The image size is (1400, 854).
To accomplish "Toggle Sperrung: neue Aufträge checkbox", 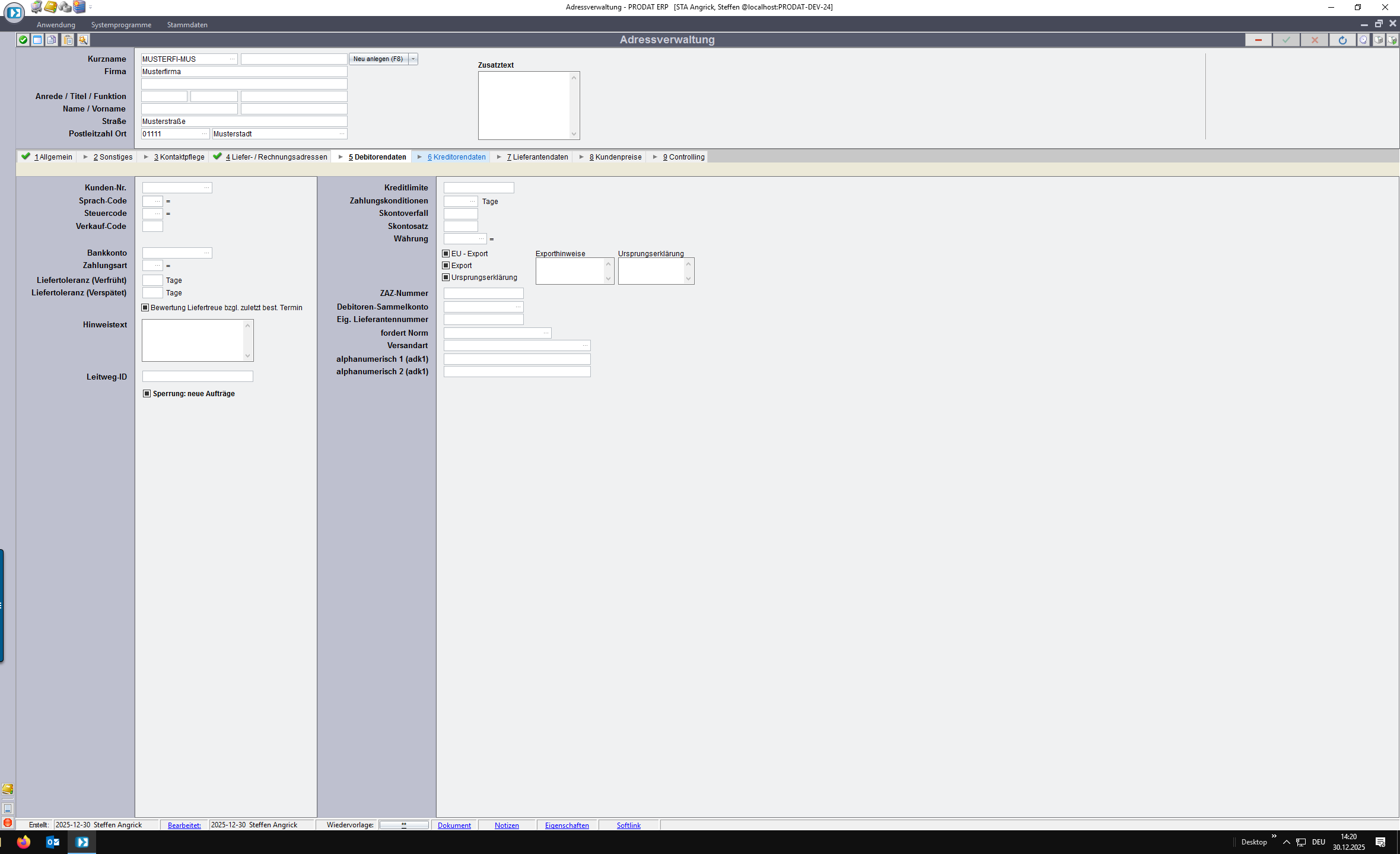I will pos(147,393).
